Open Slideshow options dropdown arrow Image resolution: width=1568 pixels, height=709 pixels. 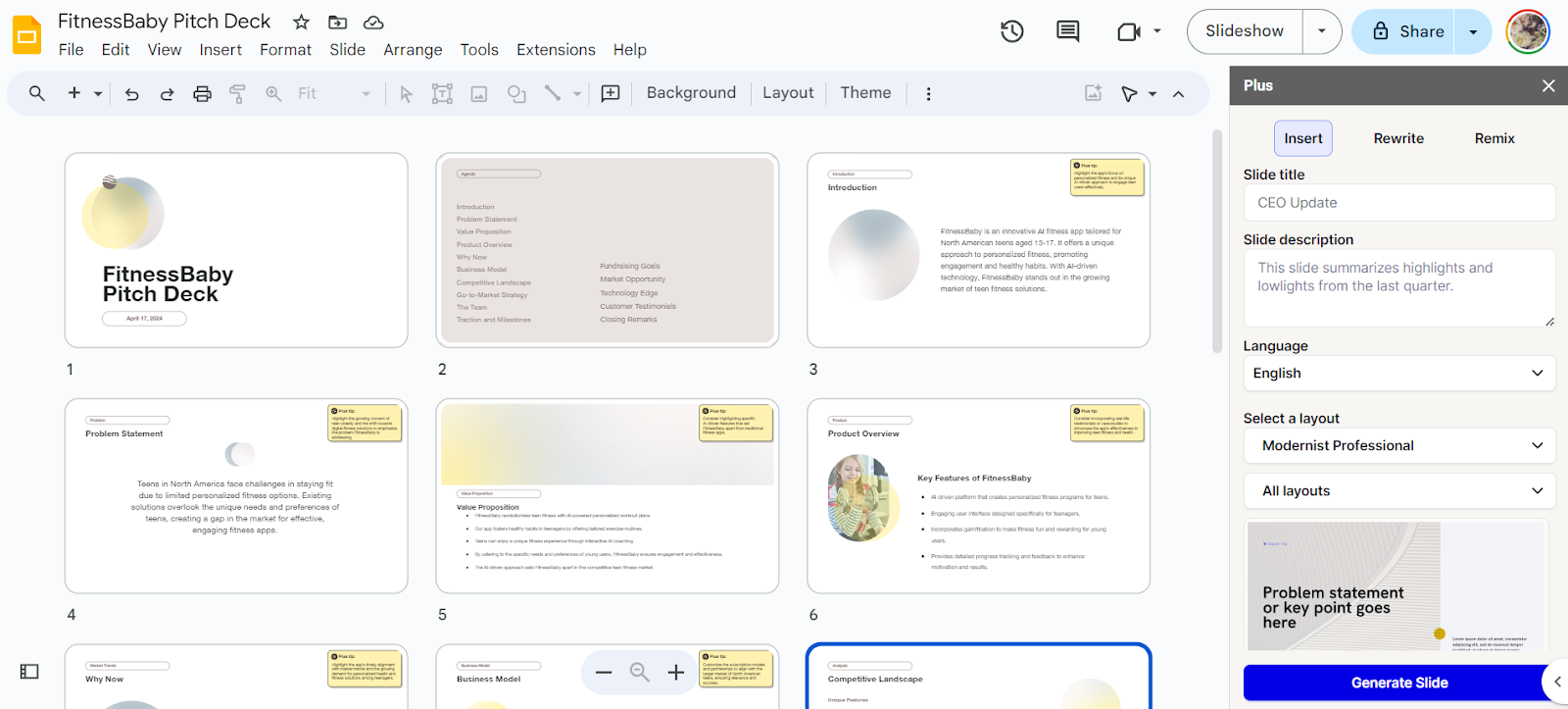click(1322, 31)
